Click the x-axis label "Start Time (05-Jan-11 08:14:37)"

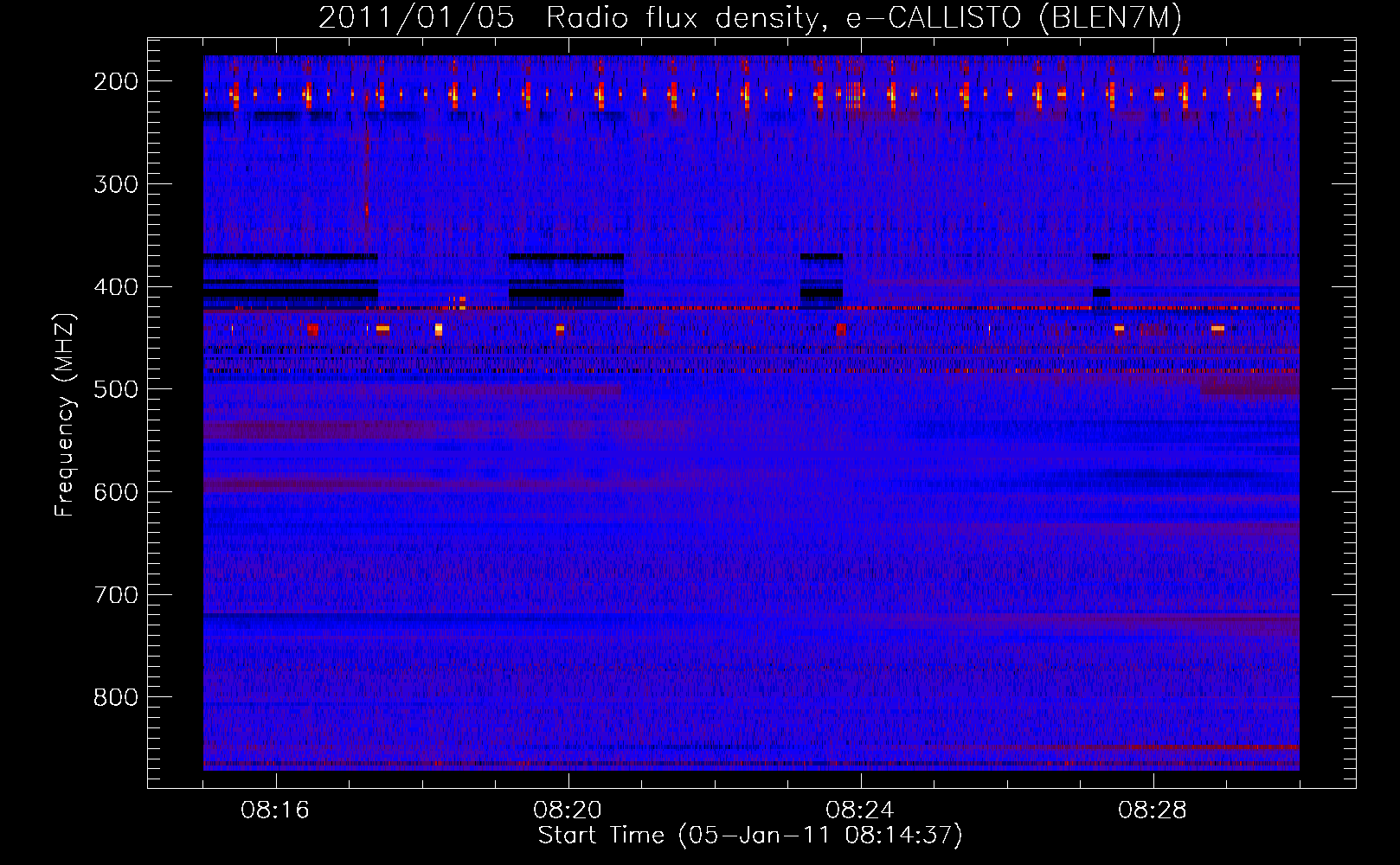tap(750, 836)
